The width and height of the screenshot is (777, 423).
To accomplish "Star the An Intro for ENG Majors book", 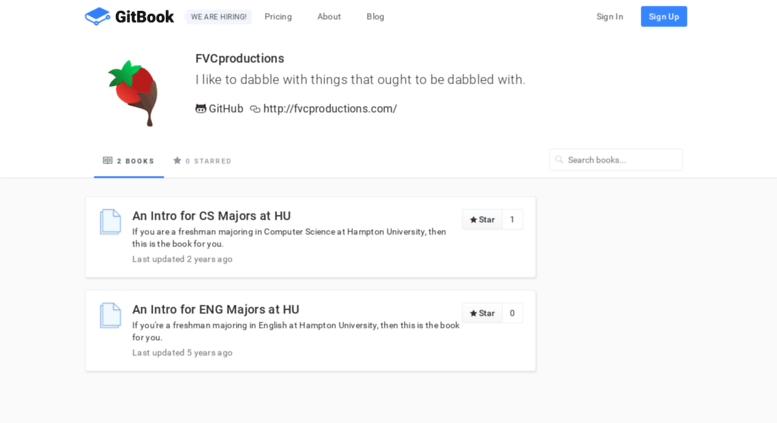I will [x=482, y=313].
